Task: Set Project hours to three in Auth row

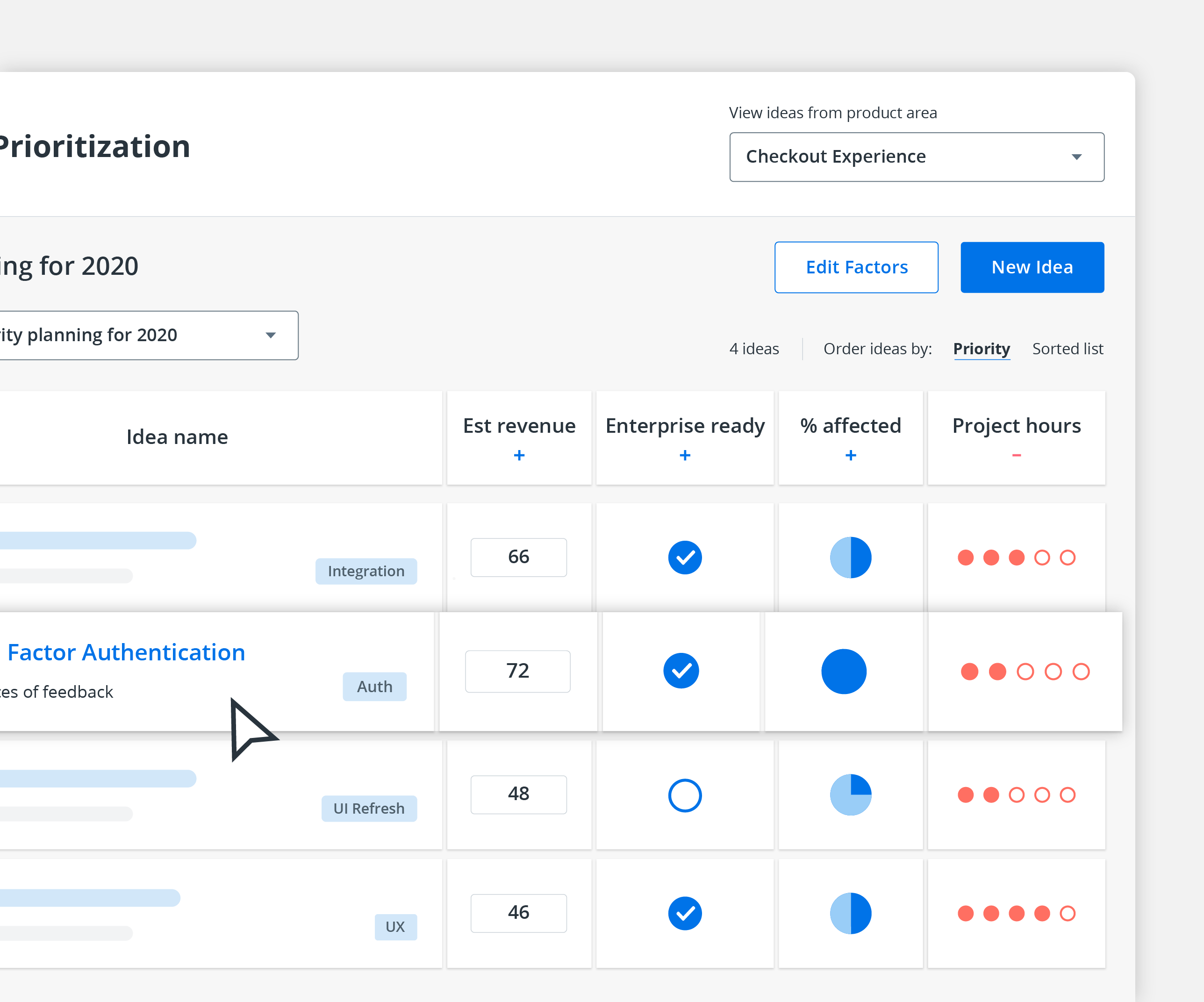Action: 1025,671
